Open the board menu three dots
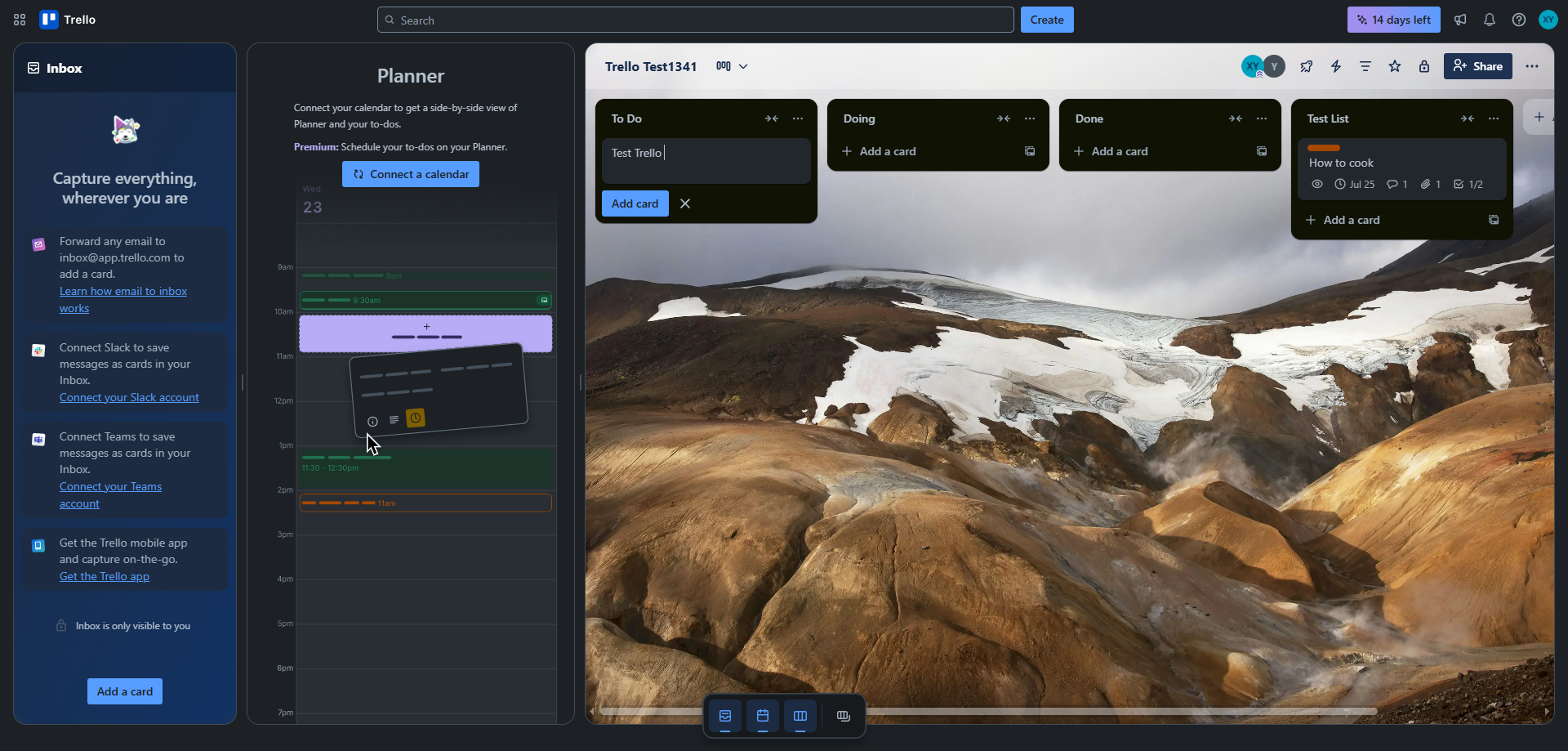The height and width of the screenshot is (751, 1568). click(x=1532, y=66)
